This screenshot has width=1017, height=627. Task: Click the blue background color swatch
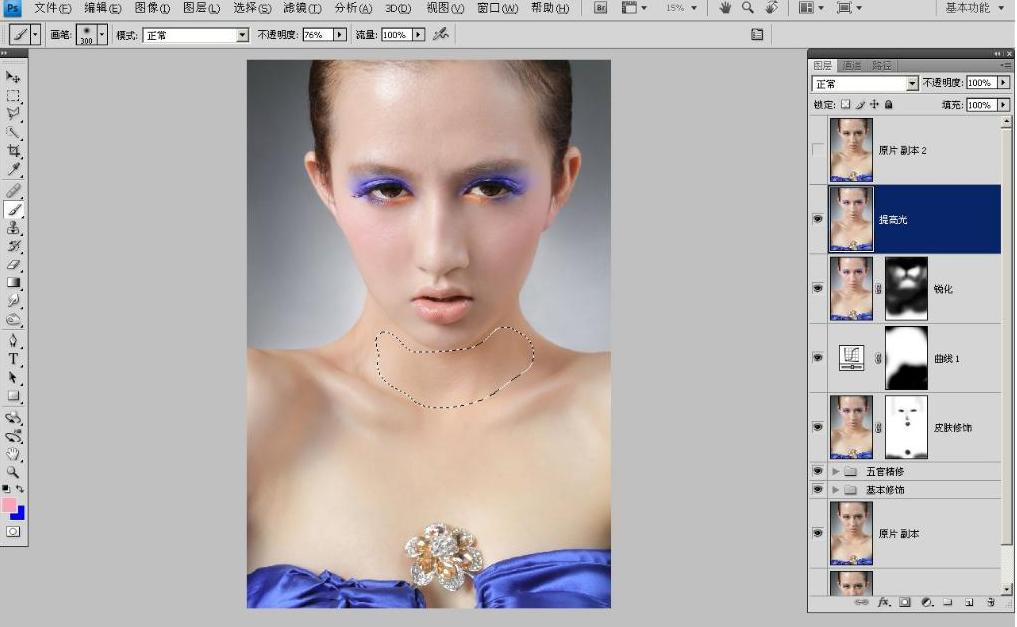coord(19,514)
